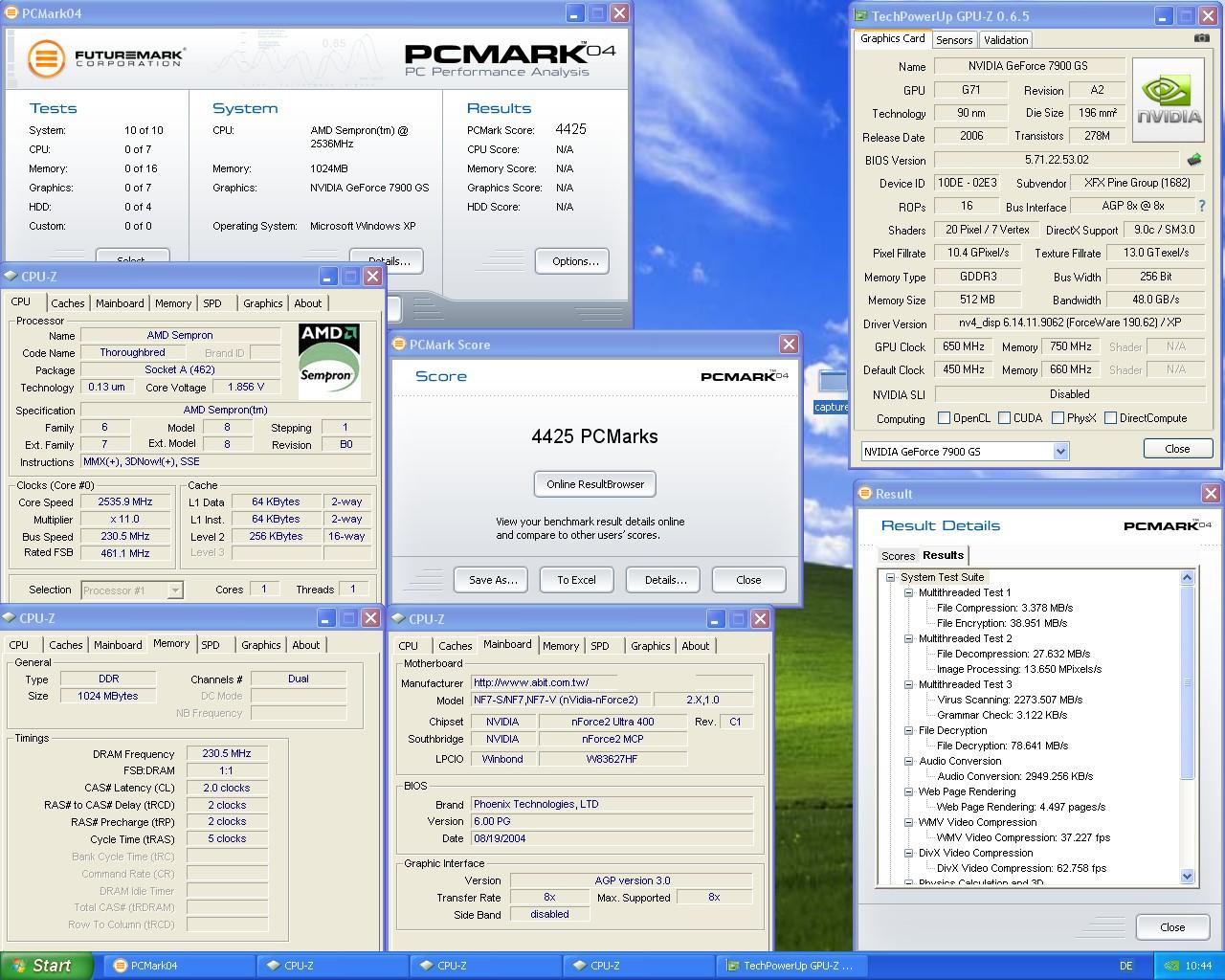
Task: Click the capture desktop icon
Action: coord(831,390)
